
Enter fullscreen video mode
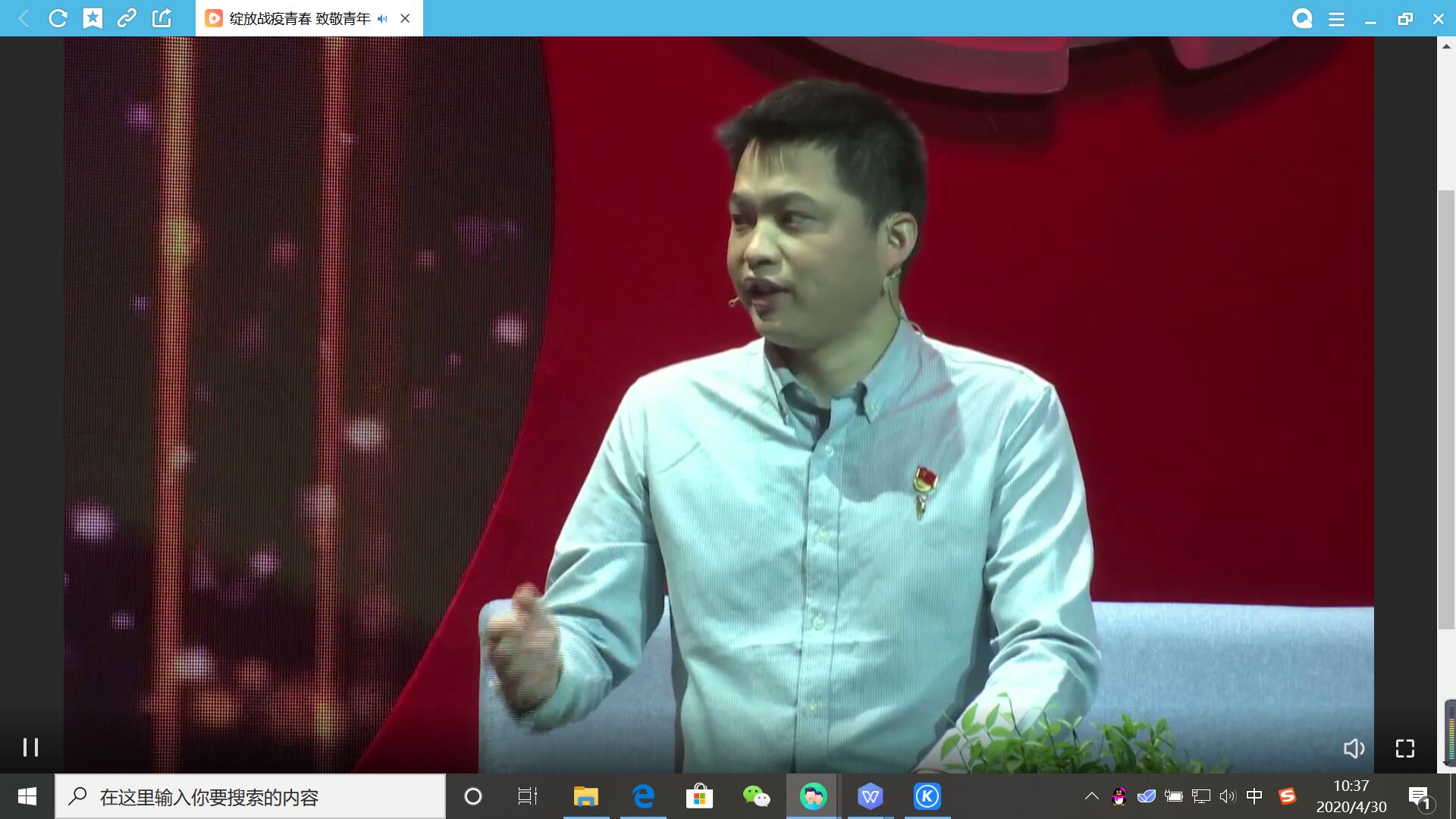coord(1405,749)
